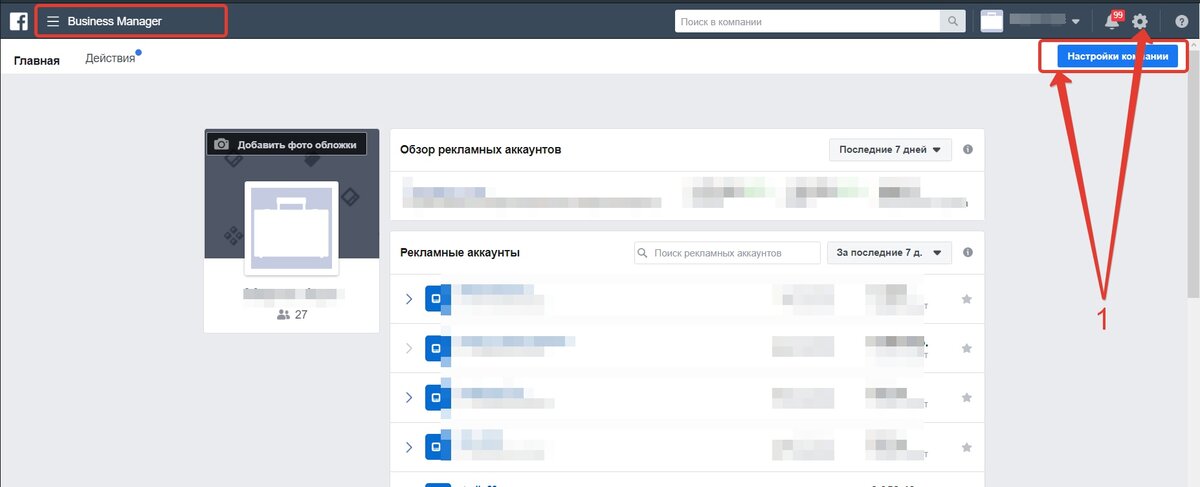Image resolution: width=1200 pixels, height=487 pixels.
Task: Open the За последние 7 д. dropdown
Action: point(890,253)
